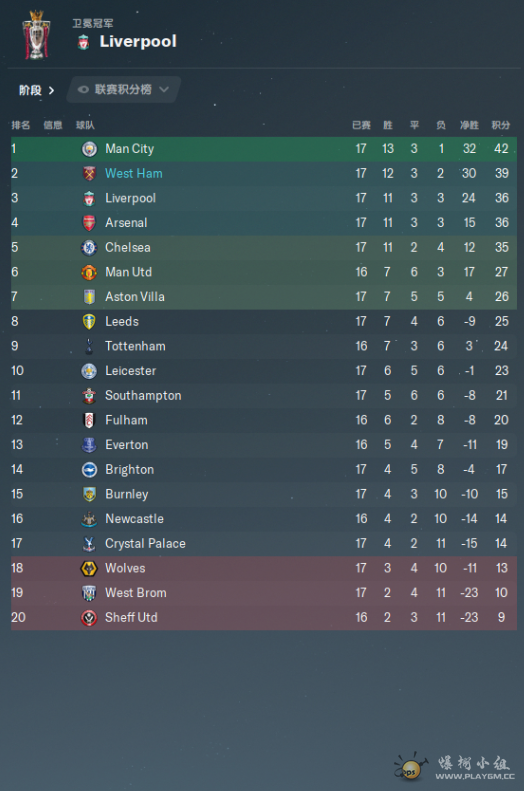This screenshot has height=791, width=524.
Task: Open the Liverpool title heading link
Action: (x=138, y=41)
